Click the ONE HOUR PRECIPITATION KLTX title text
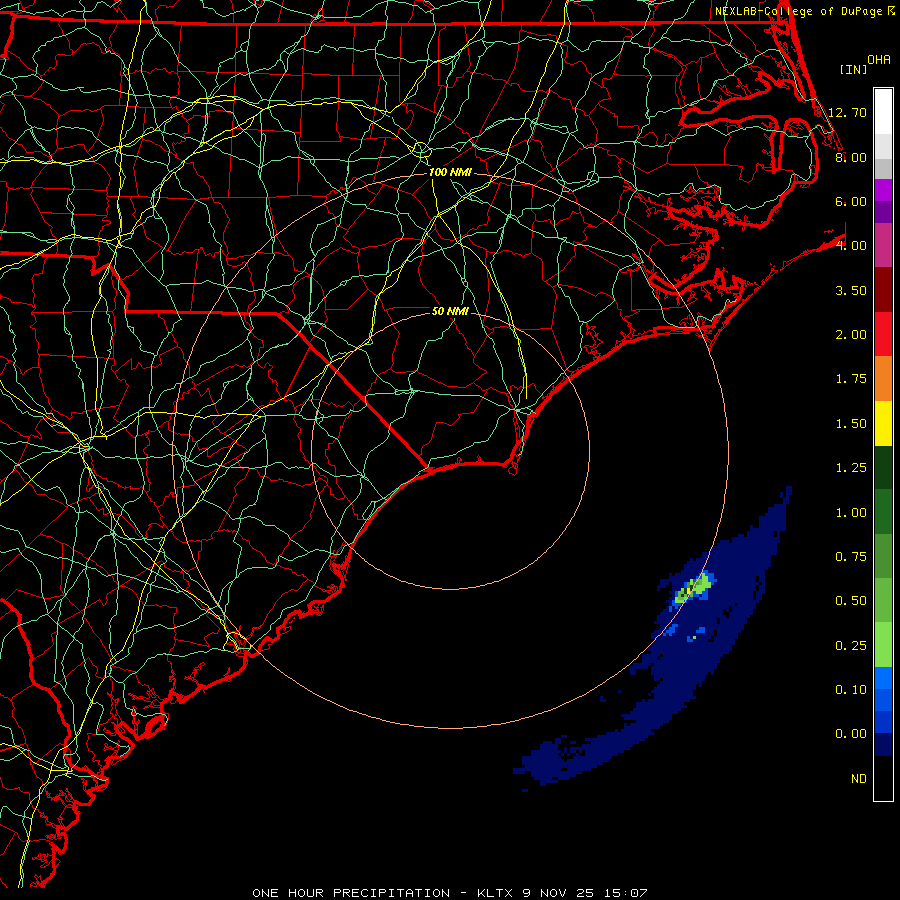 click(449, 893)
